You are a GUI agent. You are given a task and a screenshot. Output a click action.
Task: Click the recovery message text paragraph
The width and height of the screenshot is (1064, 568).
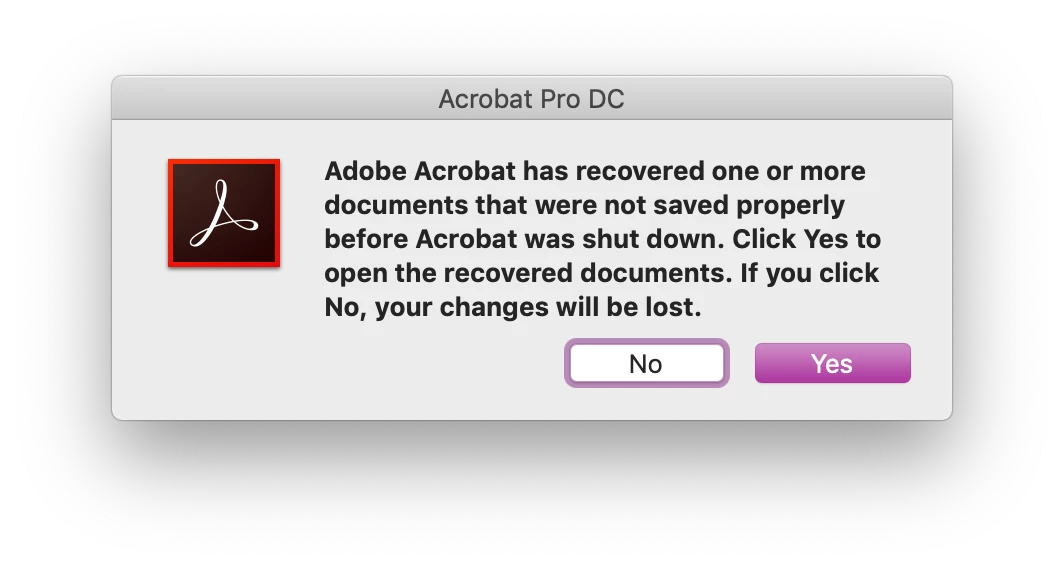(x=603, y=239)
